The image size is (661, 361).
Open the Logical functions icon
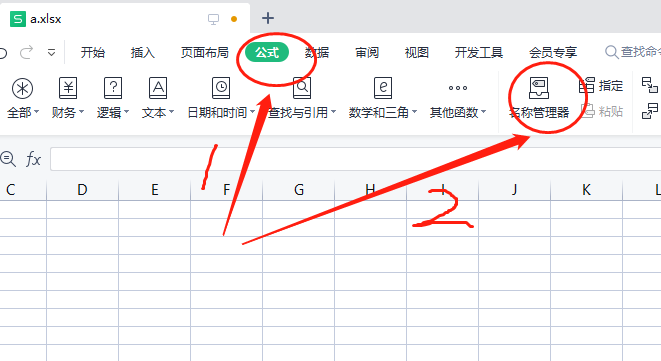113,88
